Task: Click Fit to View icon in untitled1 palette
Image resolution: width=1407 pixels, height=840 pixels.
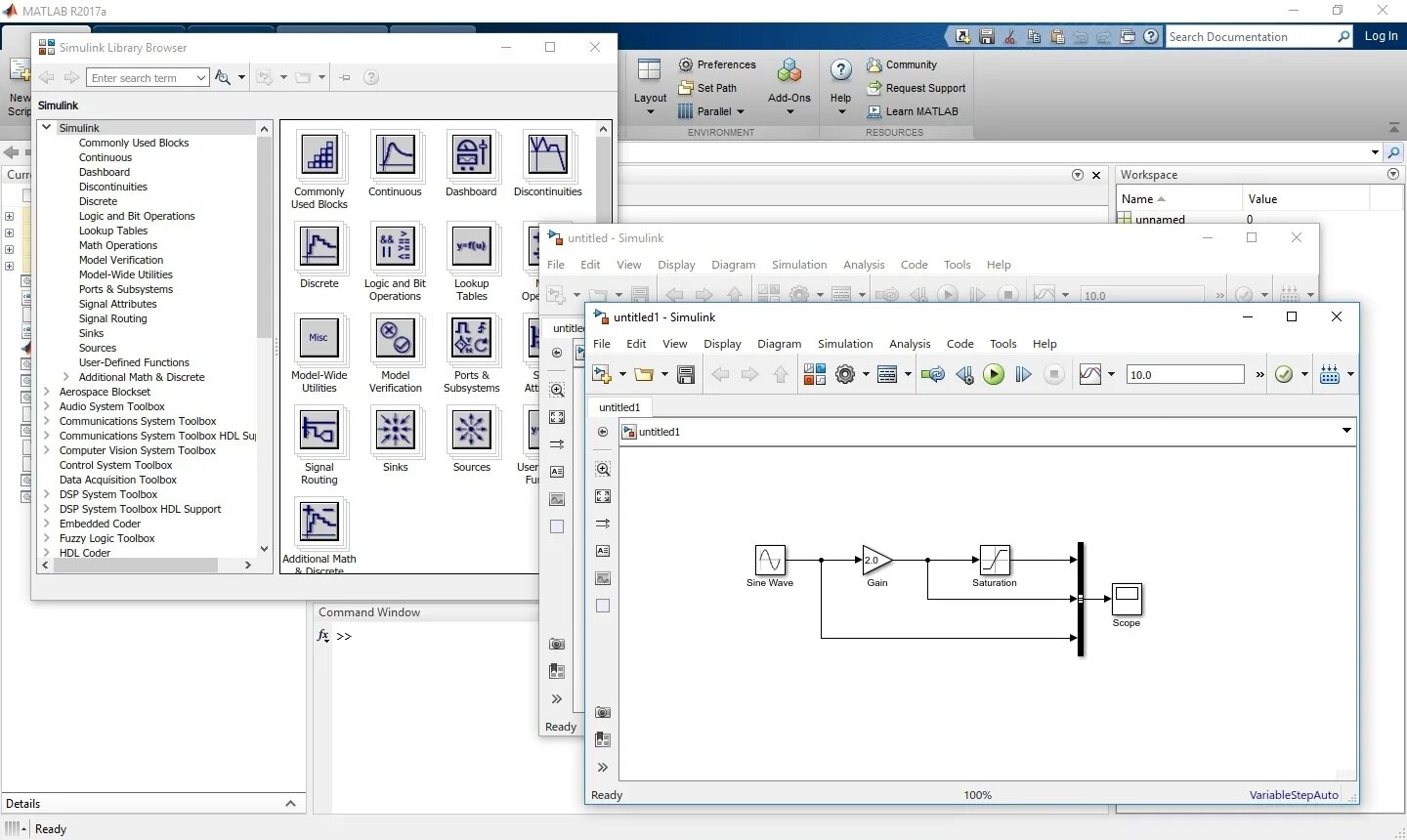Action: [603, 496]
